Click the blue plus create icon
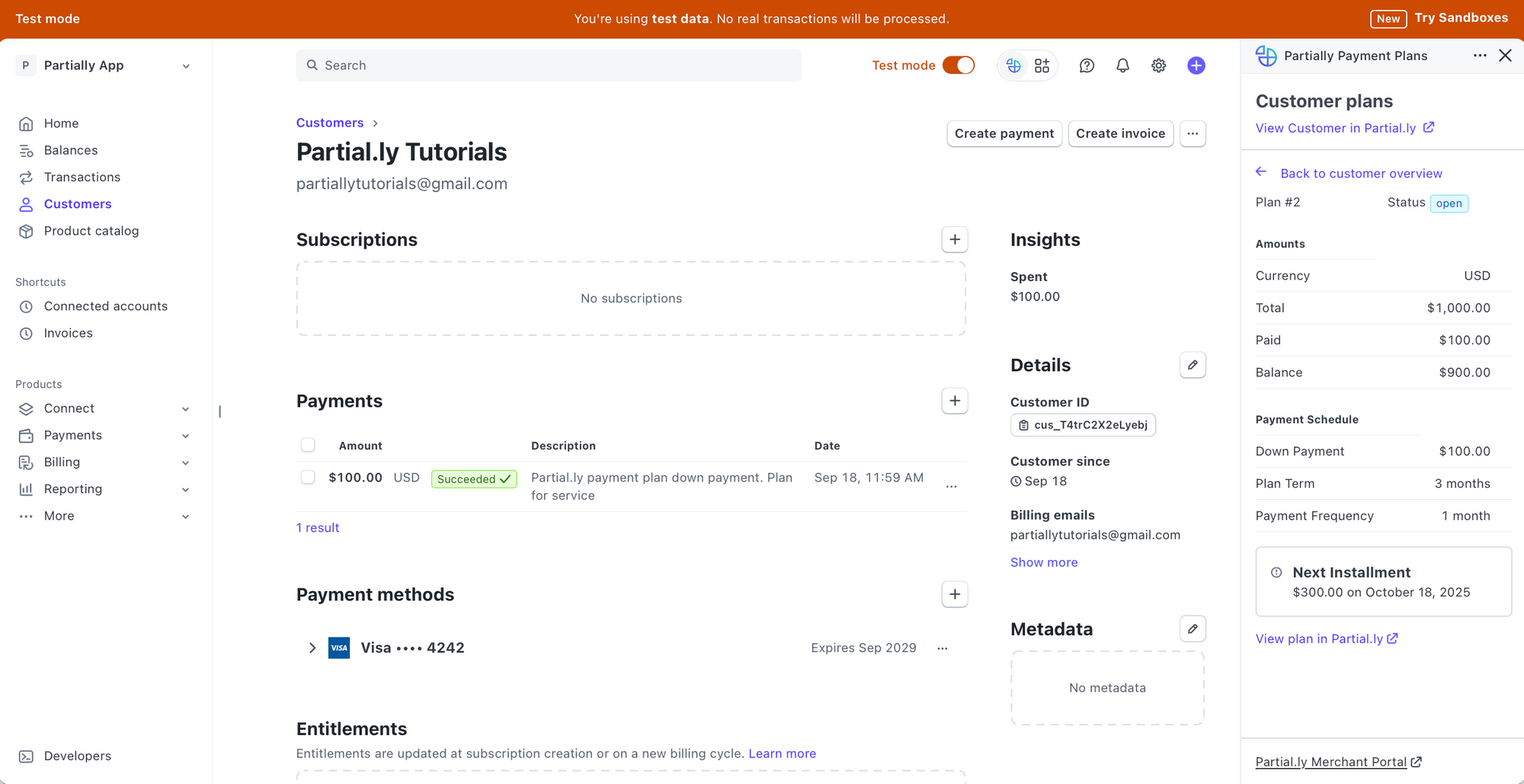Viewport: 1524px width, 784px height. click(1196, 66)
